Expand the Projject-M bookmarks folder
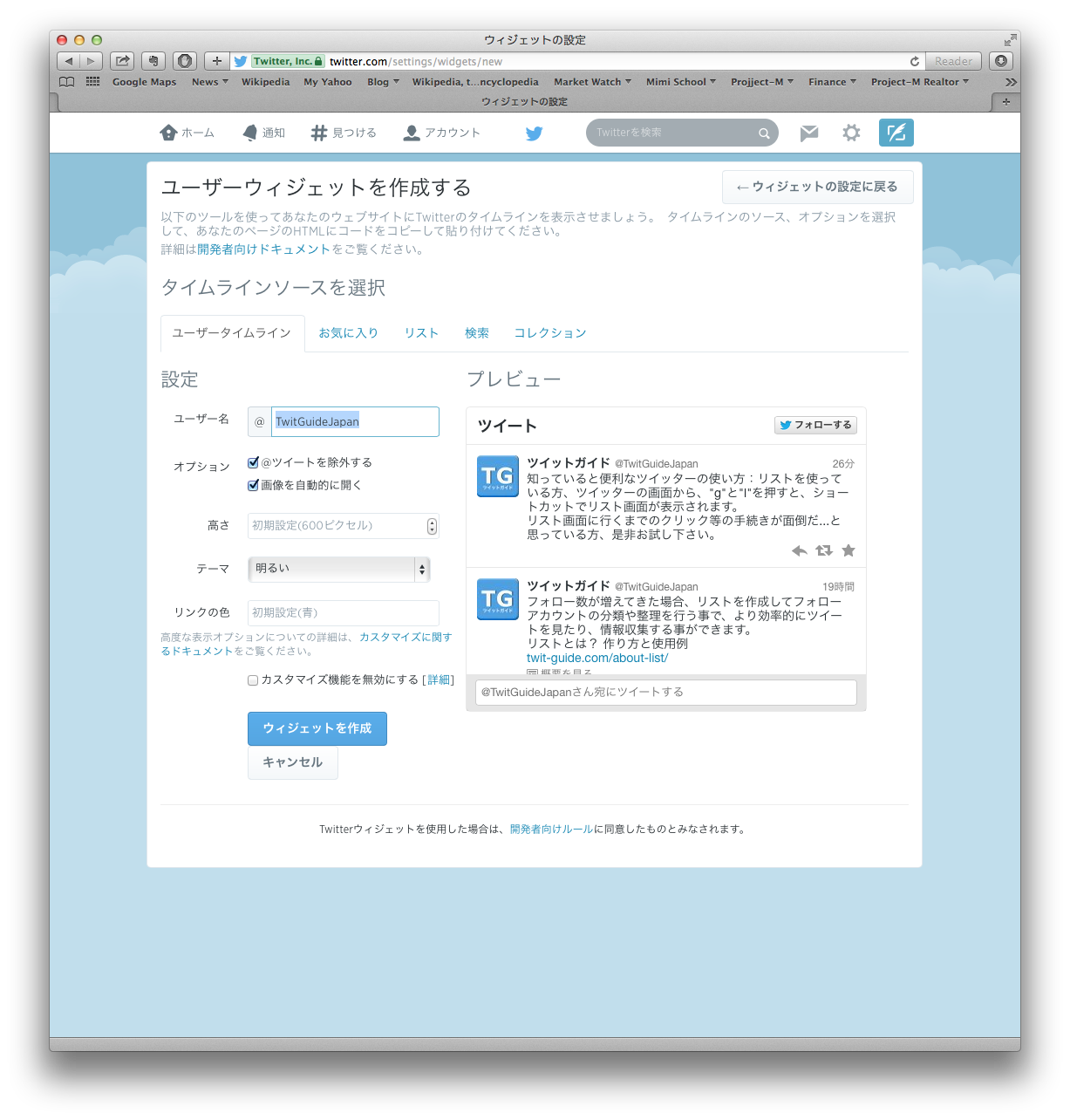Viewport: 1070px width, 1120px height. point(762,82)
